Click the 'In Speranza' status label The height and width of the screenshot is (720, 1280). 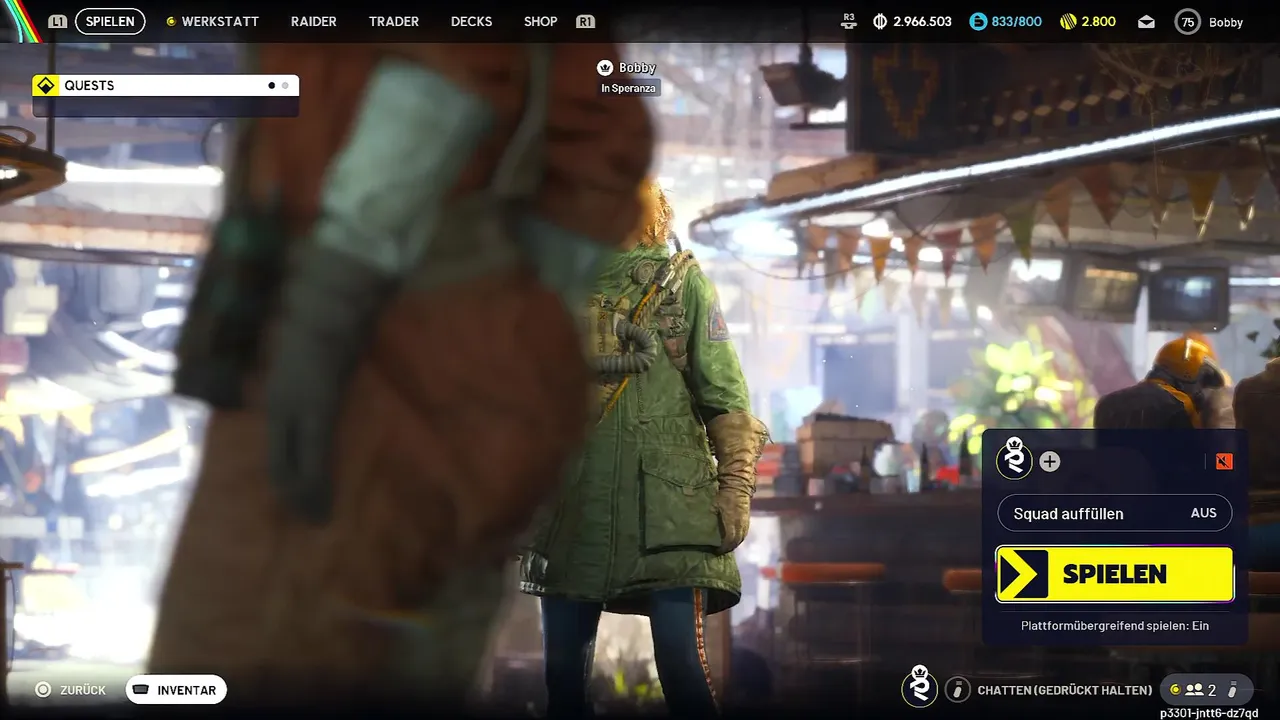point(629,88)
